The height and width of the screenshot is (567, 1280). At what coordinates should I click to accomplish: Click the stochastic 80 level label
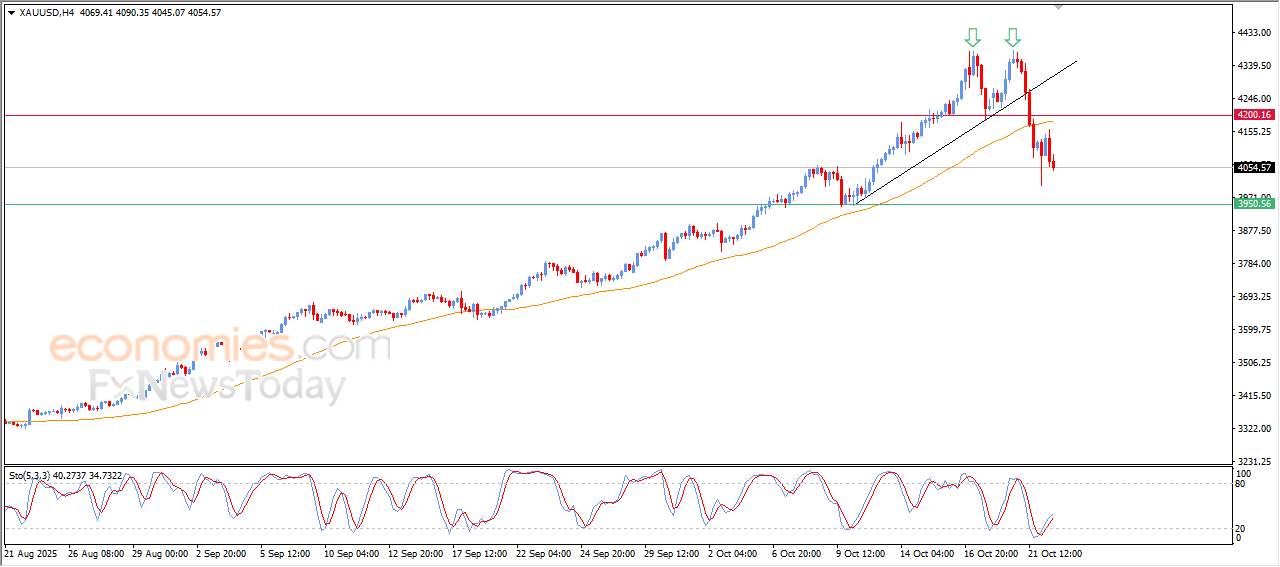click(1242, 484)
